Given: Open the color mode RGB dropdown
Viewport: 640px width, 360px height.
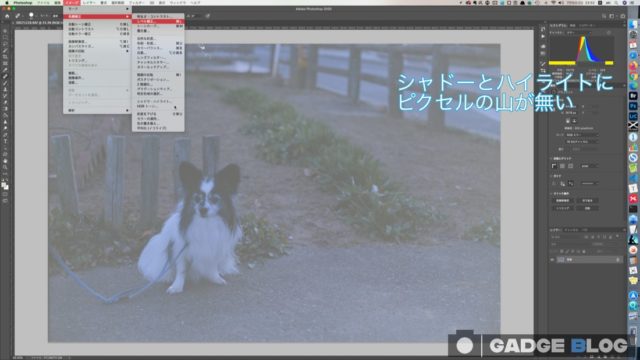Looking at the screenshot, I should pyautogui.click(x=582, y=135).
